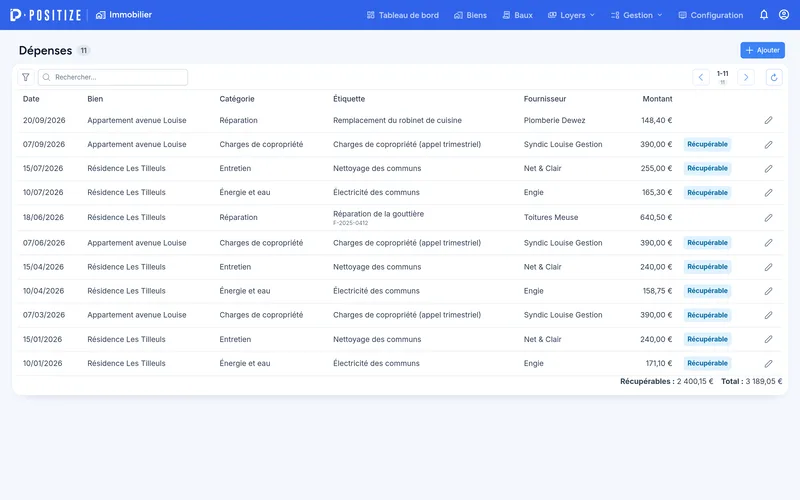Click the Récupérable badge on 07/09/2026 row
Image resolution: width=800 pixels, height=500 pixels.
707,144
